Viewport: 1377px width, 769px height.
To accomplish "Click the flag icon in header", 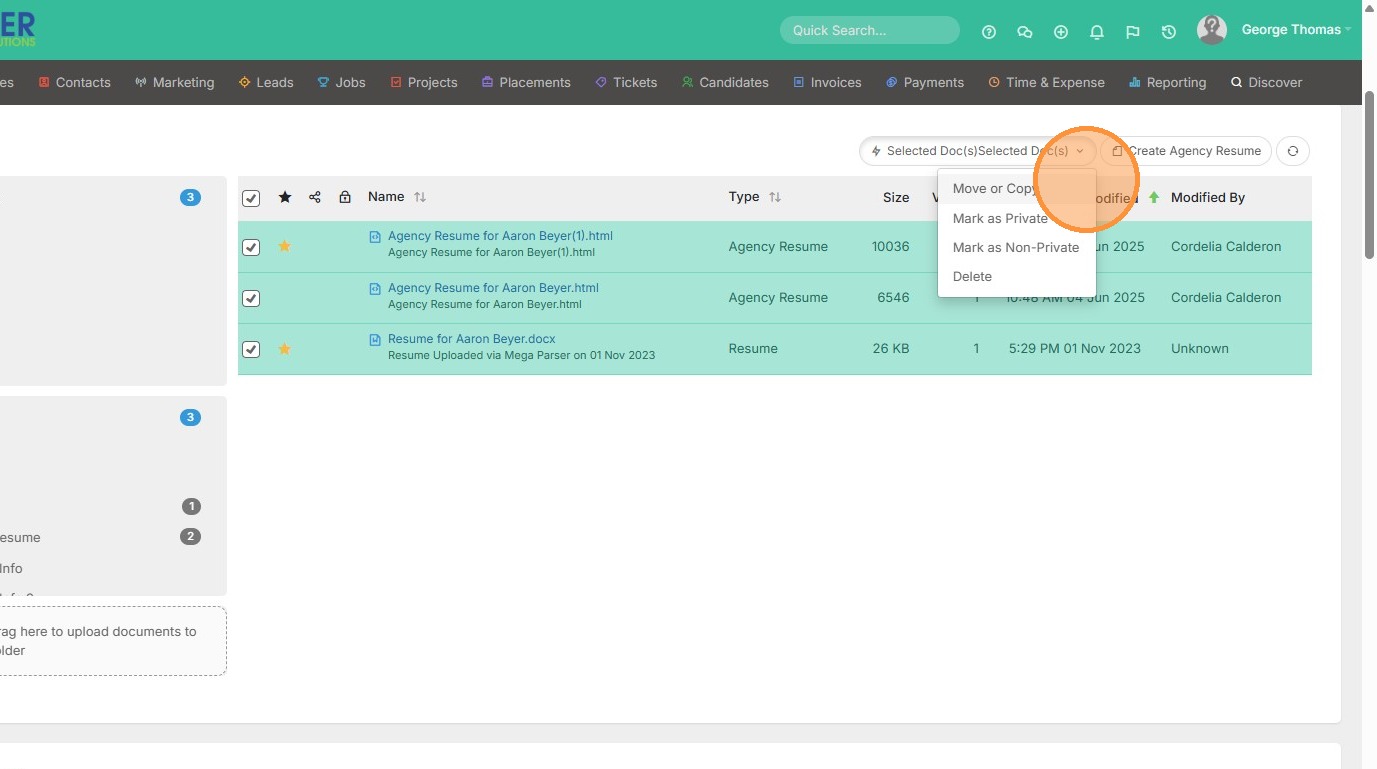I will (x=1133, y=31).
